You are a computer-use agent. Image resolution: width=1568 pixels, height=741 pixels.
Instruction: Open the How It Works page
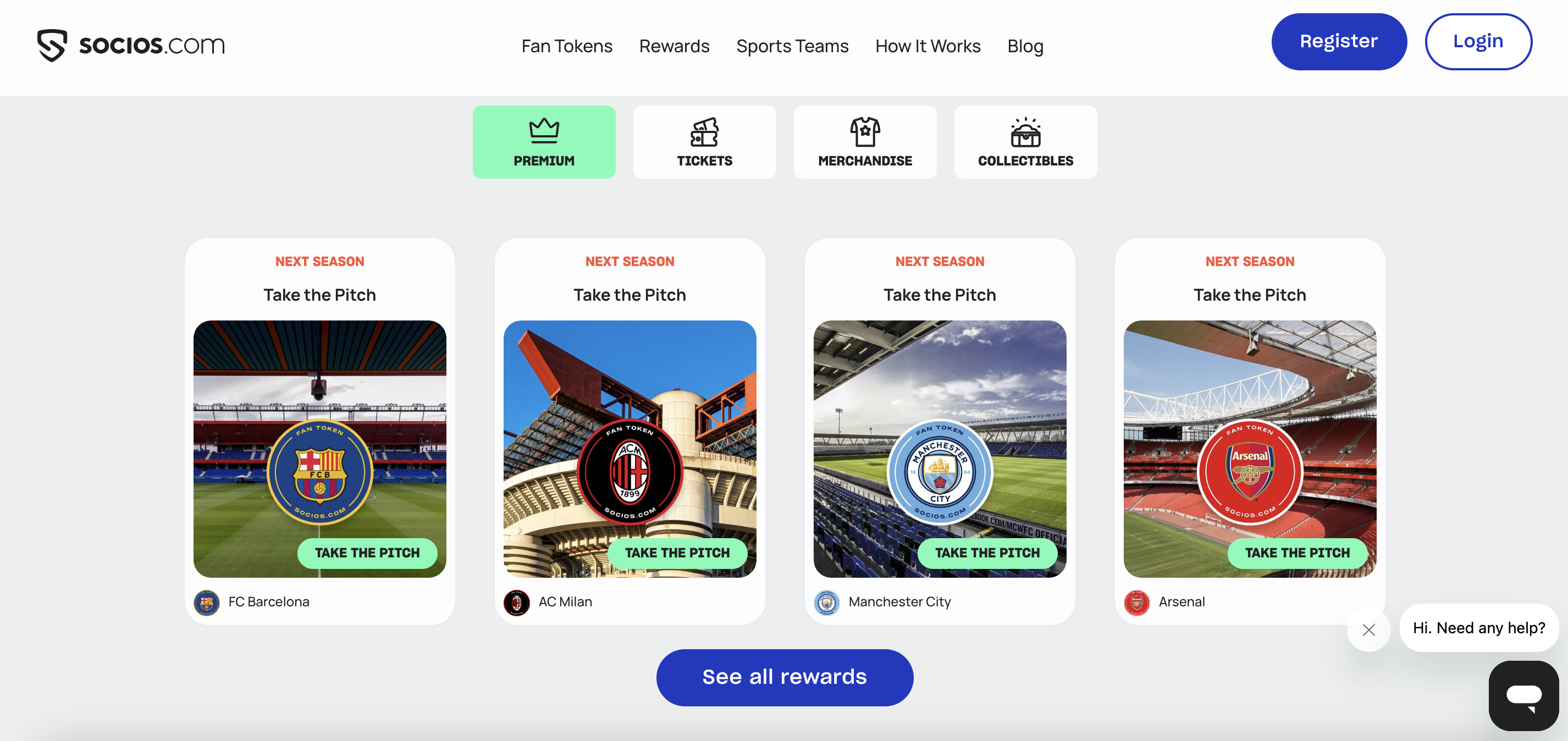point(927,46)
